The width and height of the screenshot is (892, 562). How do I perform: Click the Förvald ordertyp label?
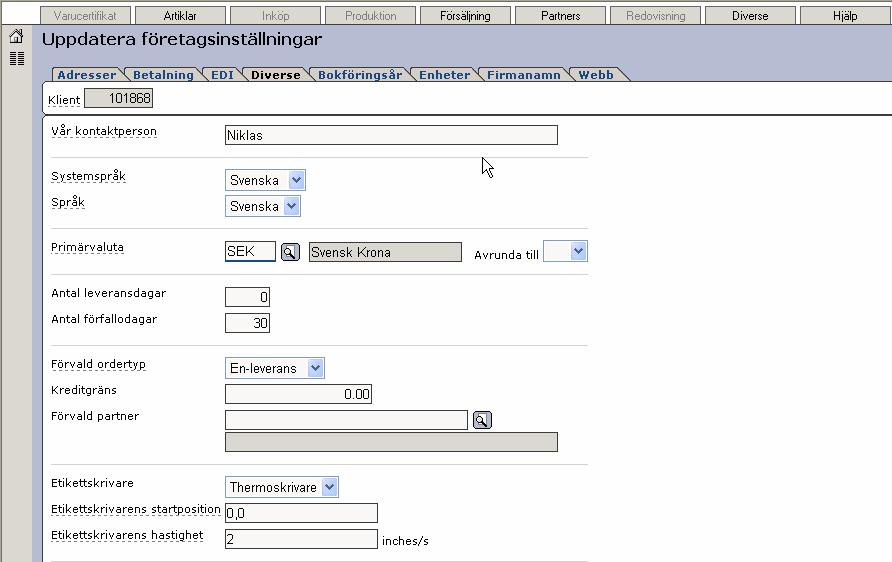(x=98, y=365)
